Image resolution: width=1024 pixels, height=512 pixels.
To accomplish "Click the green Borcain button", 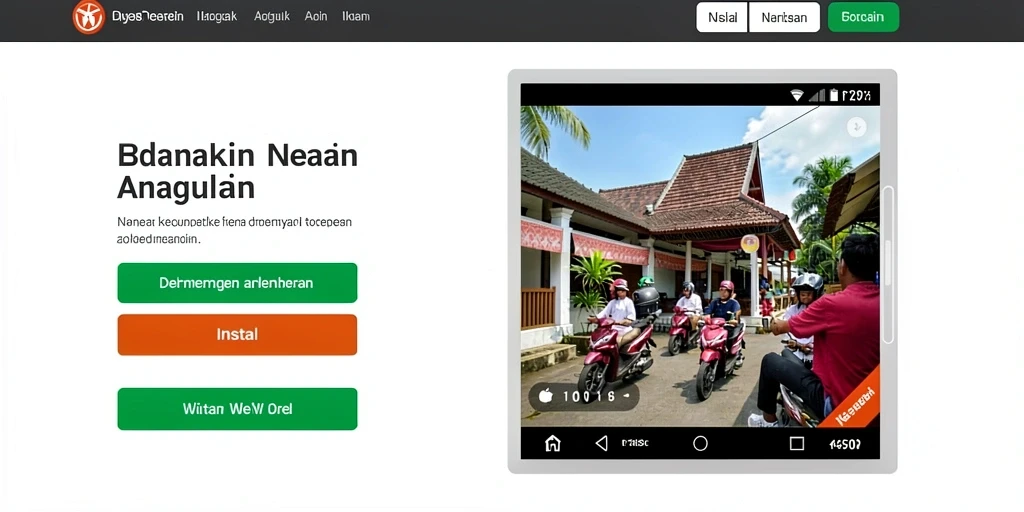I will (863, 17).
